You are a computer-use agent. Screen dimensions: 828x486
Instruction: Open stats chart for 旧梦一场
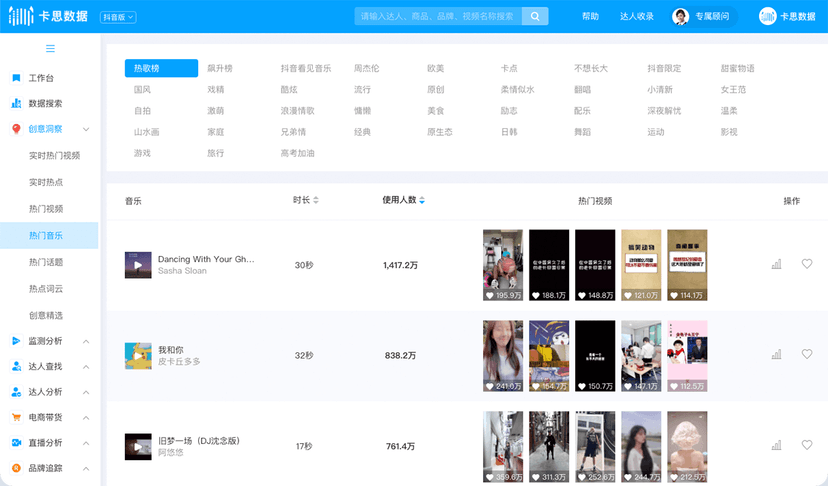776,445
